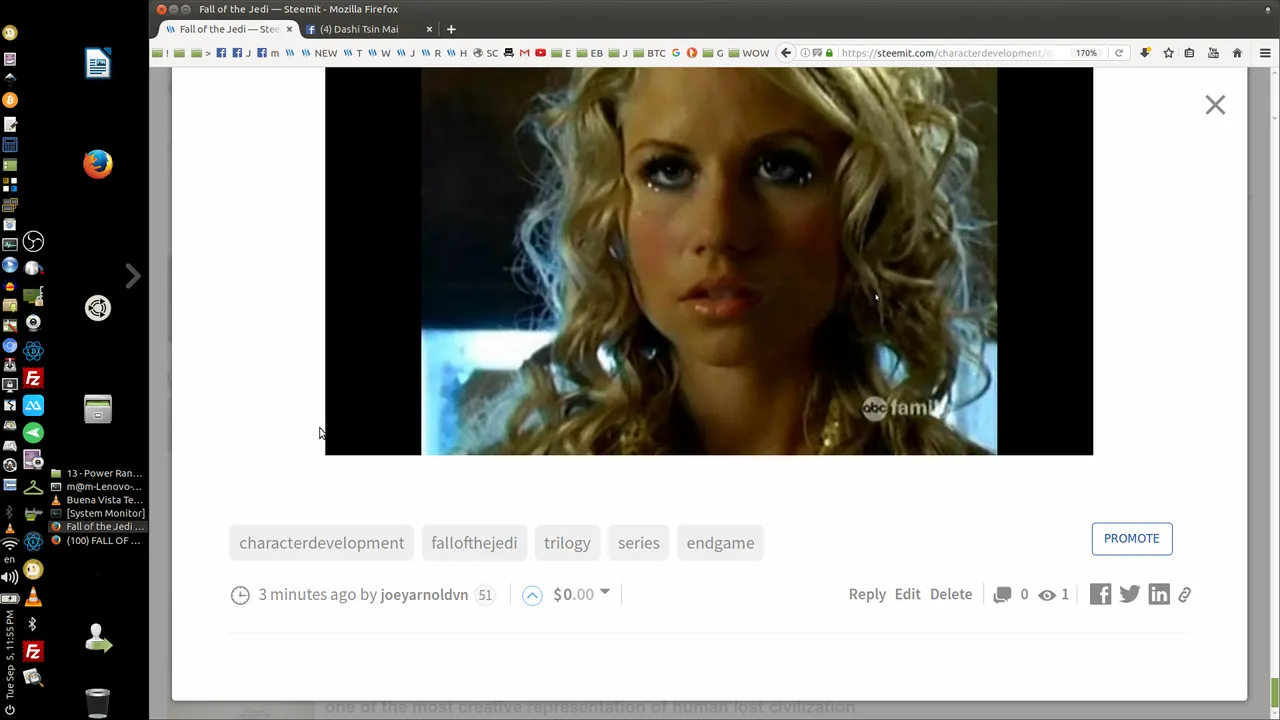Viewport: 1280px width, 720px height.
Task: Launch LibreOffice Writer from the desktop panel
Action: point(98,64)
